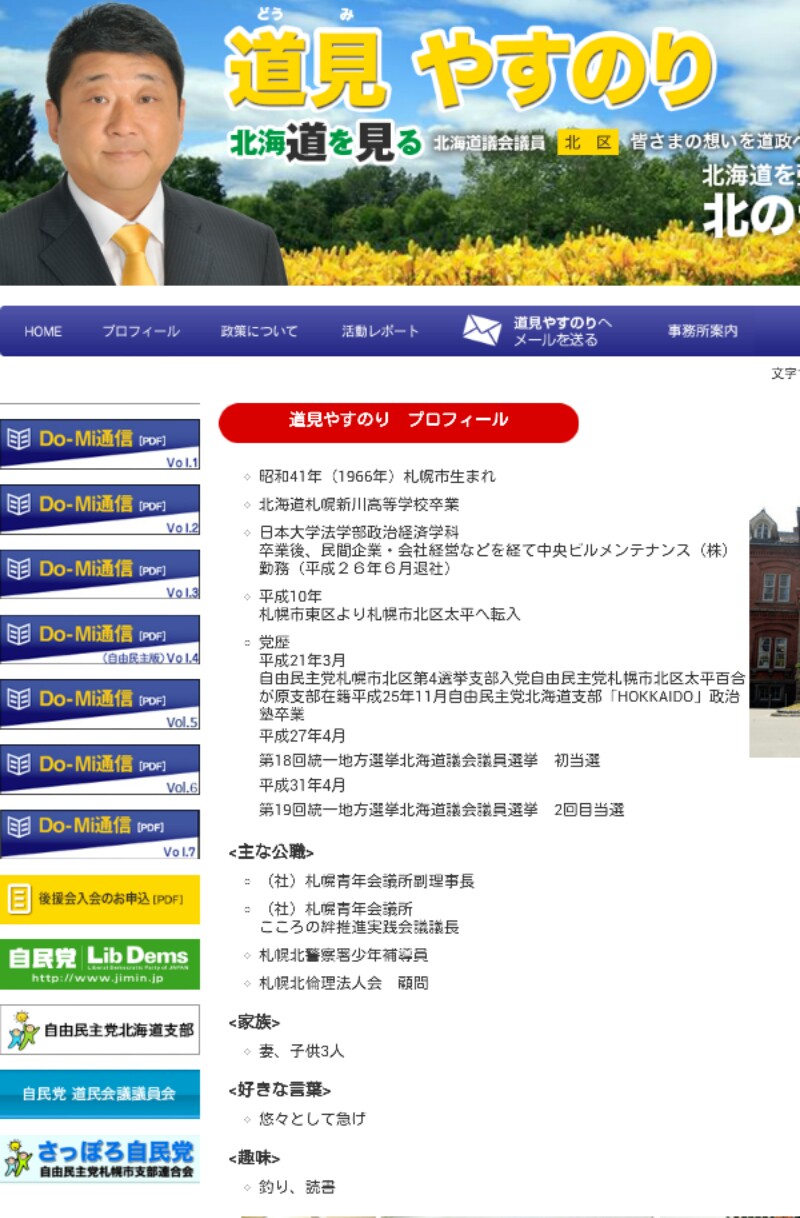Open the Do-Mi通信 自由民主版 Vol.4 banner

point(100,639)
